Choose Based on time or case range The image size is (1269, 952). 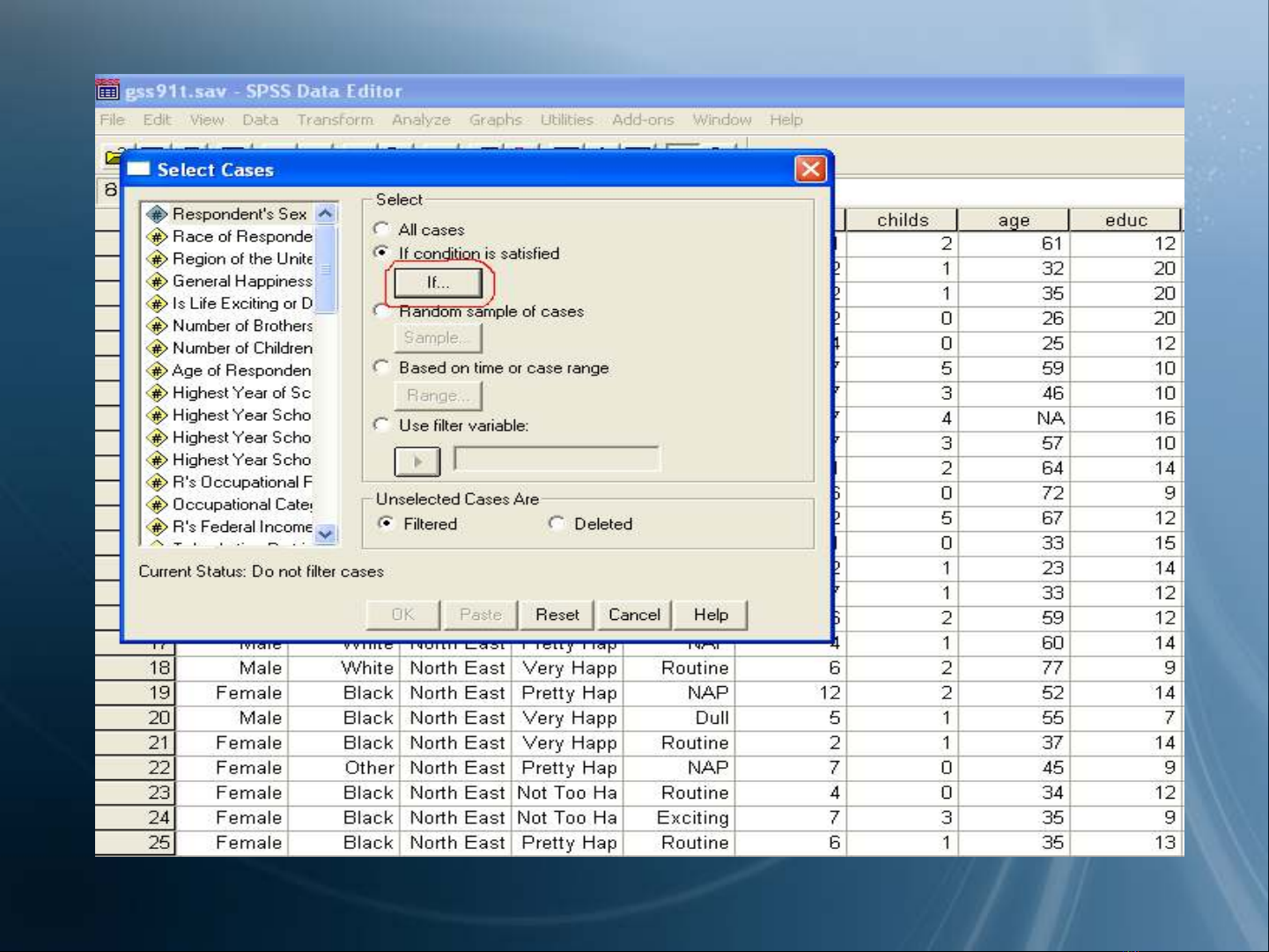[381, 367]
